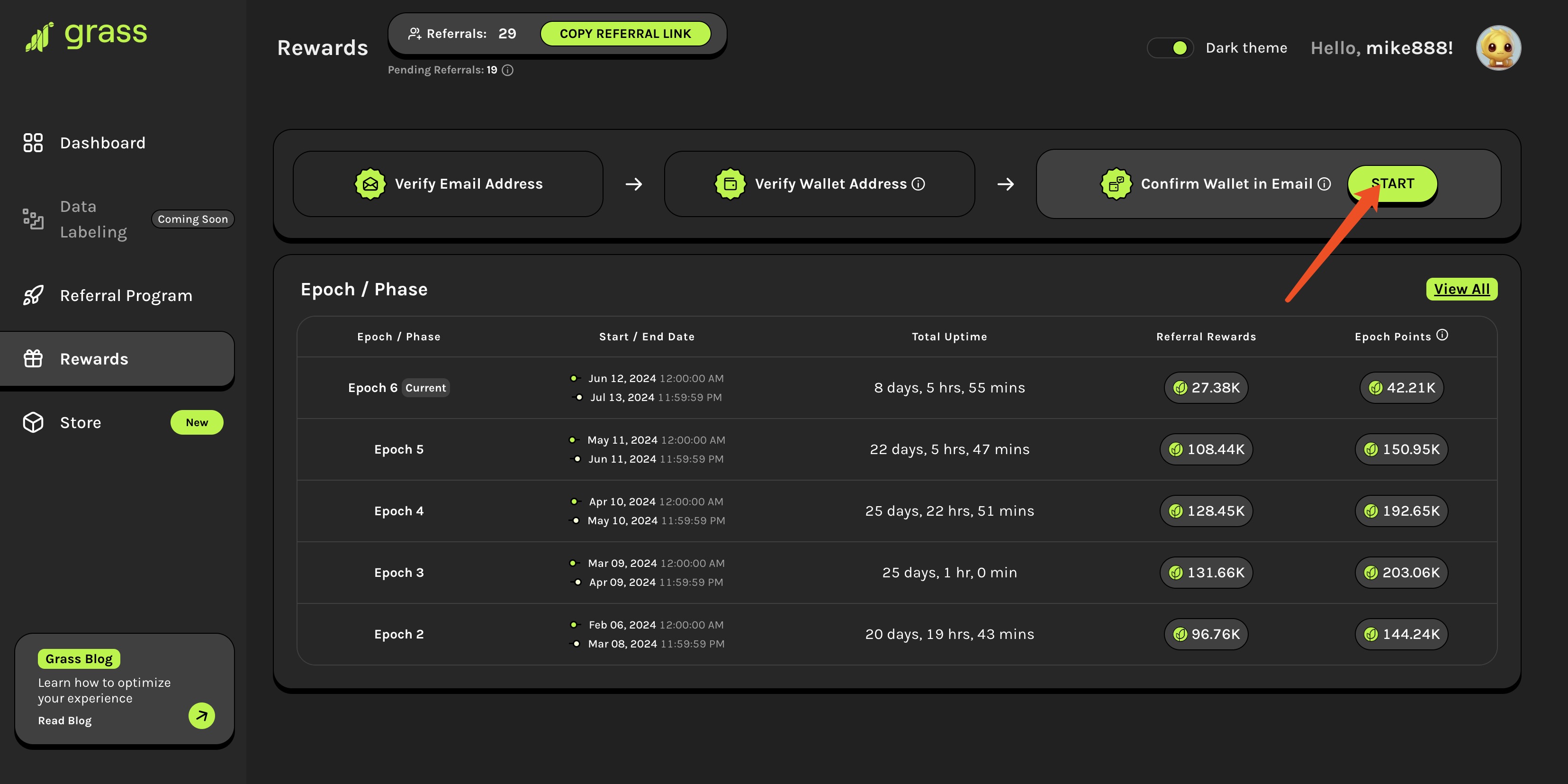Click the Referral Program rocket icon
The height and width of the screenshot is (784, 1568).
[x=33, y=295]
